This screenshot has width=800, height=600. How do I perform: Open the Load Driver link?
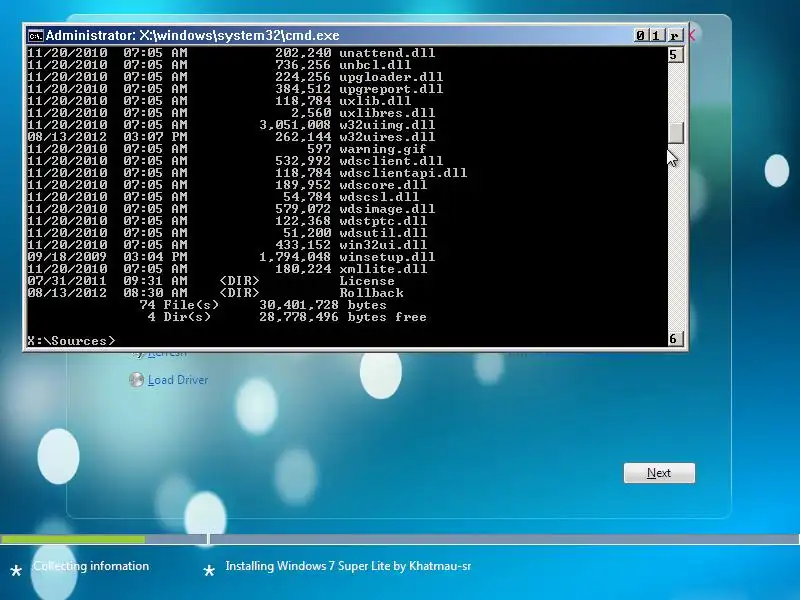[x=178, y=380]
